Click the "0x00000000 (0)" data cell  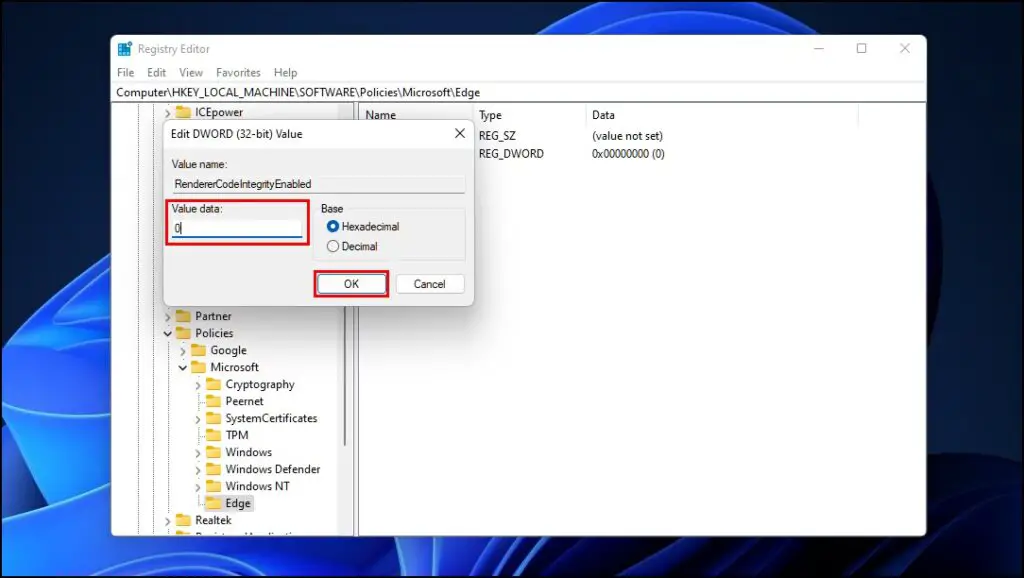628,154
